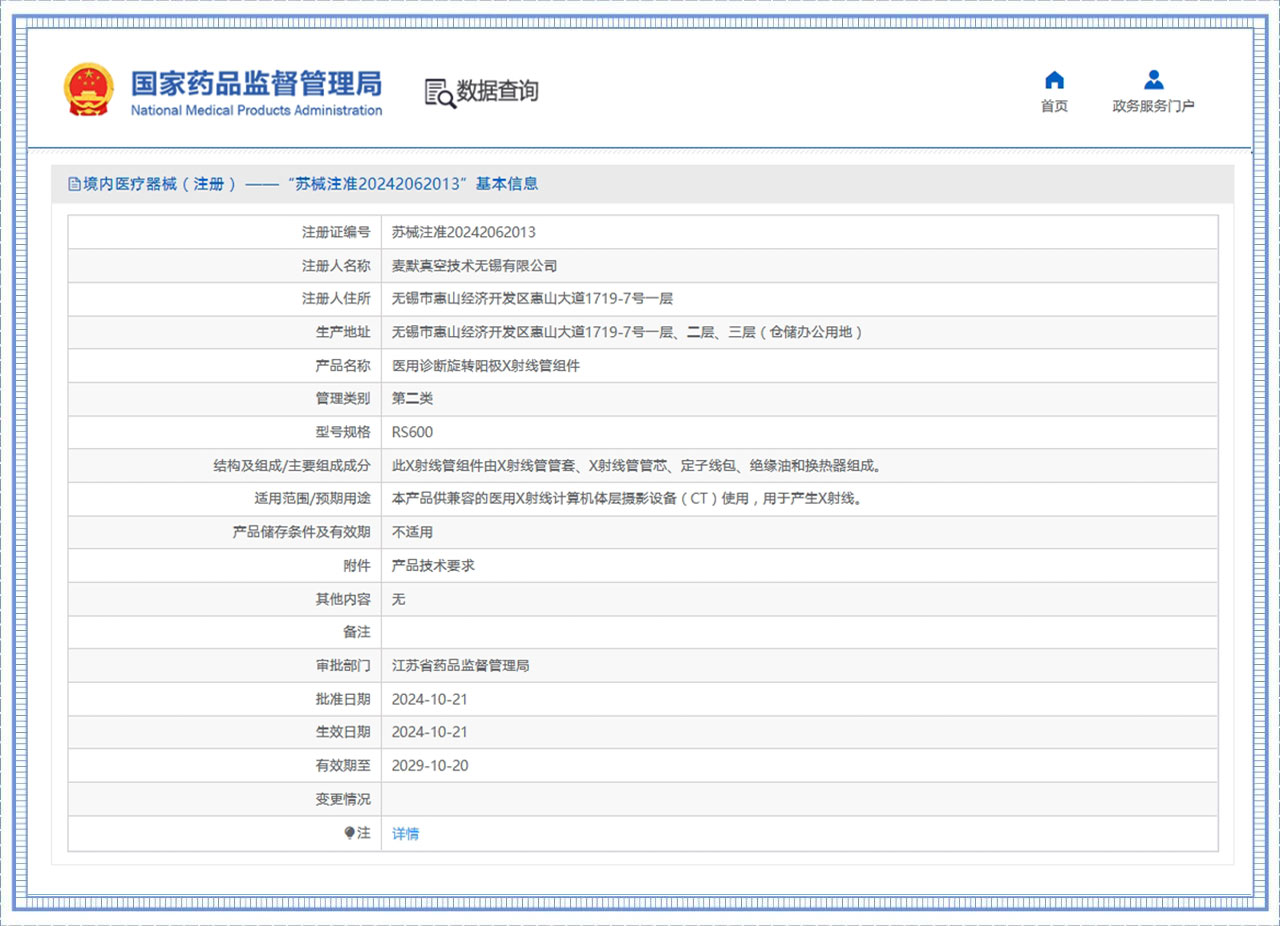Click the national emblem logo icon
1280x926 pixels.
click(x=89, y=89)
